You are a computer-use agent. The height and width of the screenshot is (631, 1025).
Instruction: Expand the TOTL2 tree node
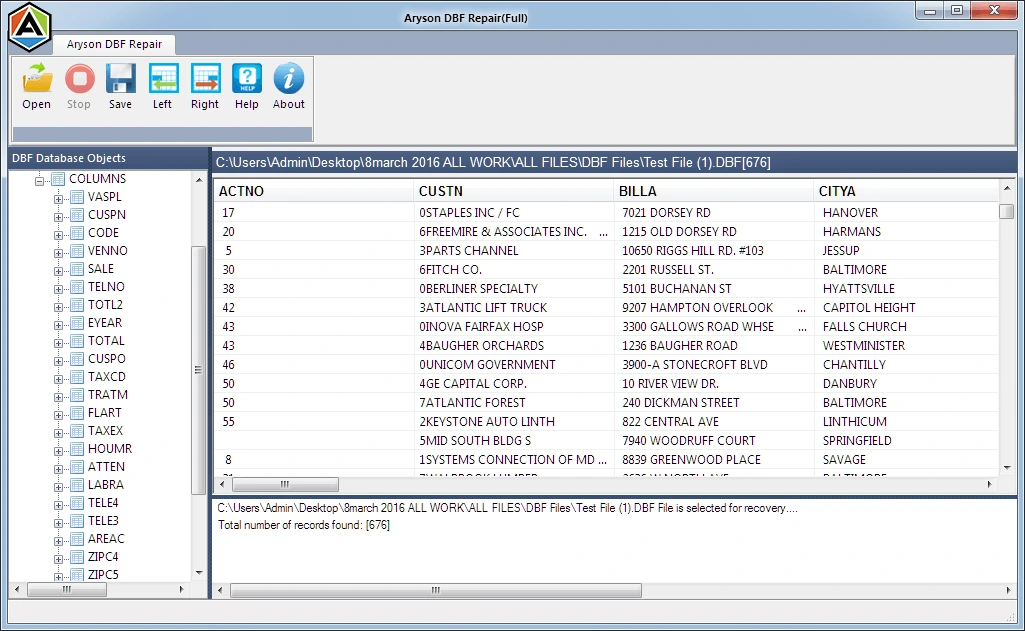click(x=58, y=307)
